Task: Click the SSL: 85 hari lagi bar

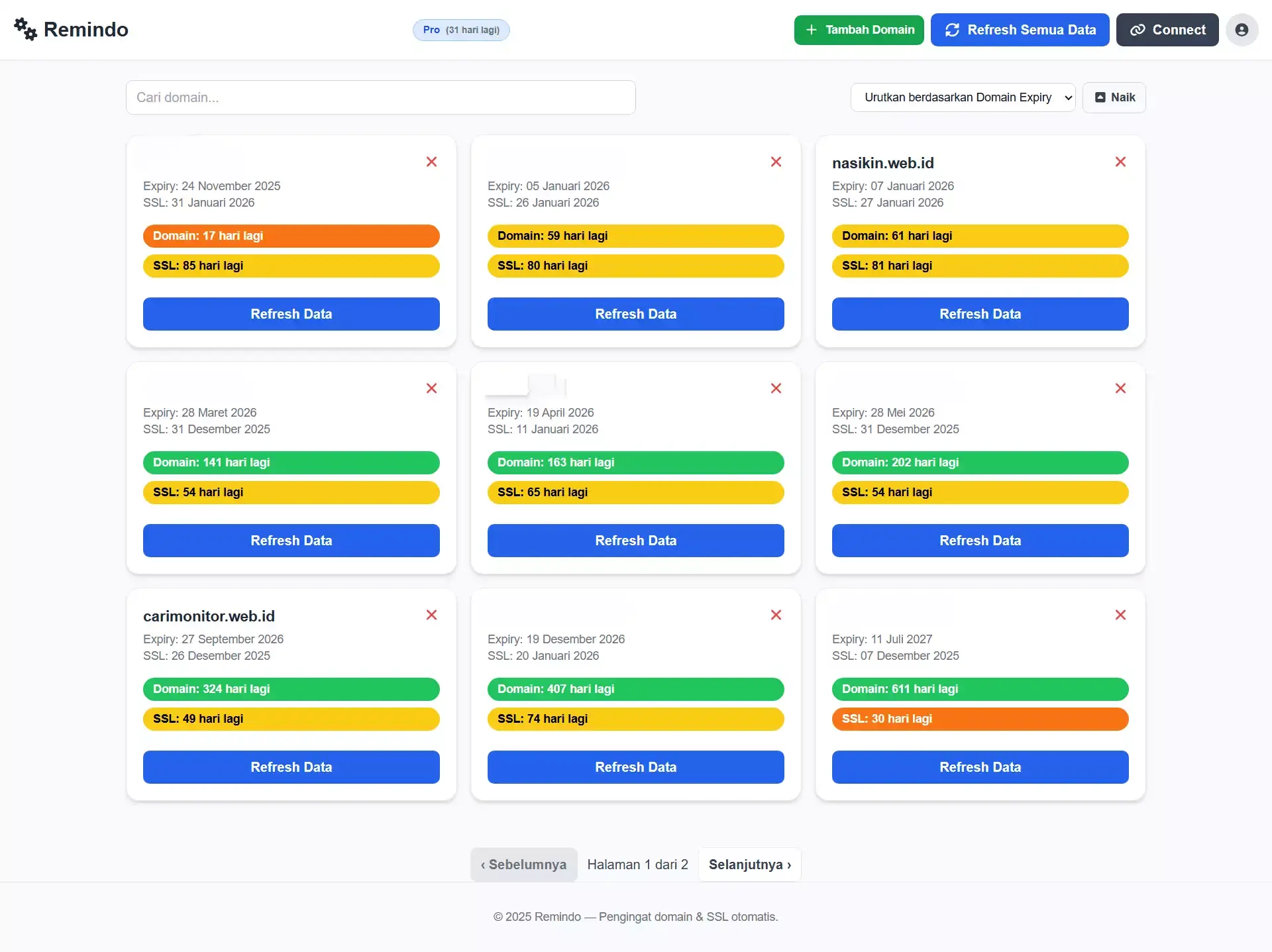Action: pyautogui.click(x=291, y=266)
